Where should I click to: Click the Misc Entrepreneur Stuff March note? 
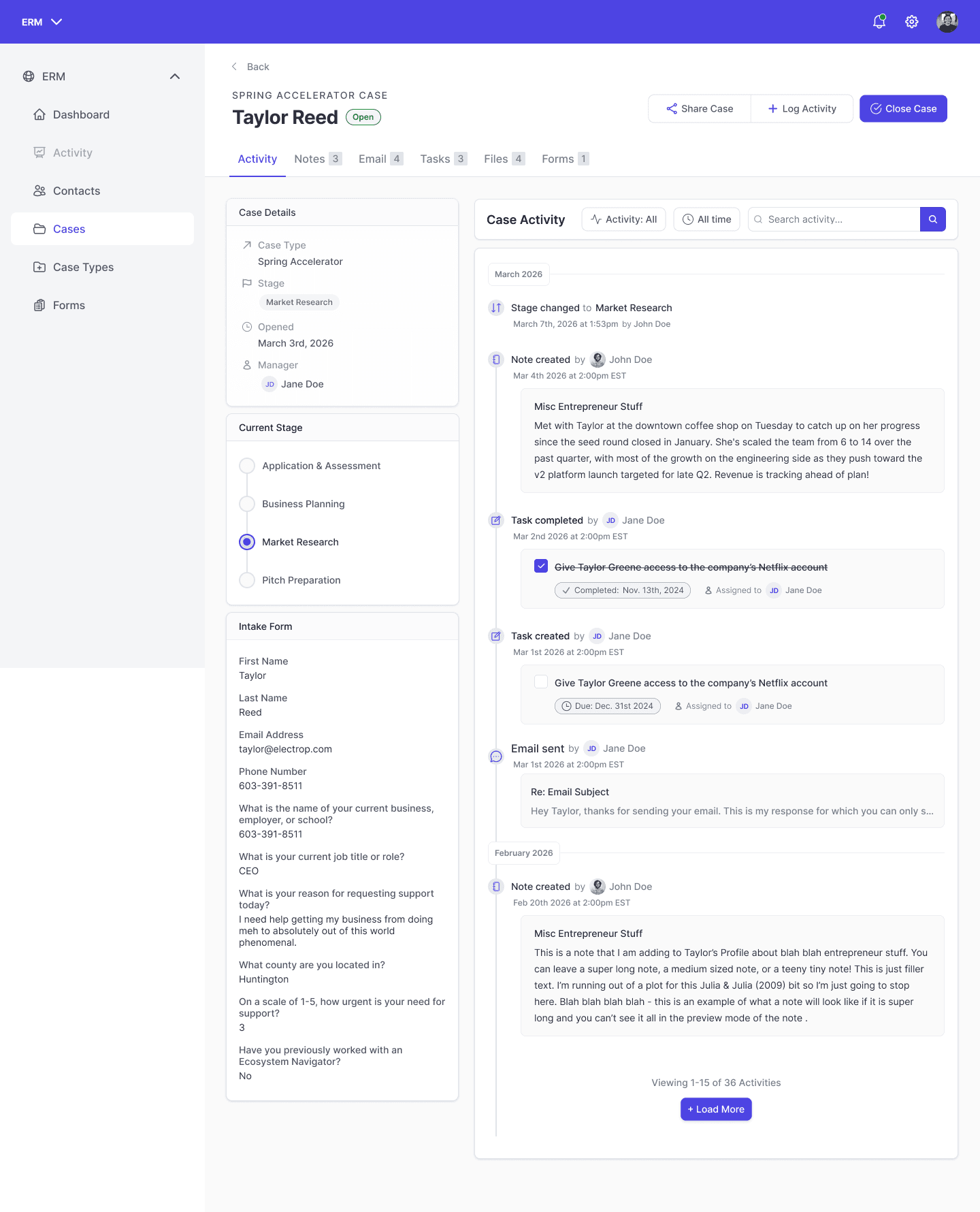click(x=732, y=441)
